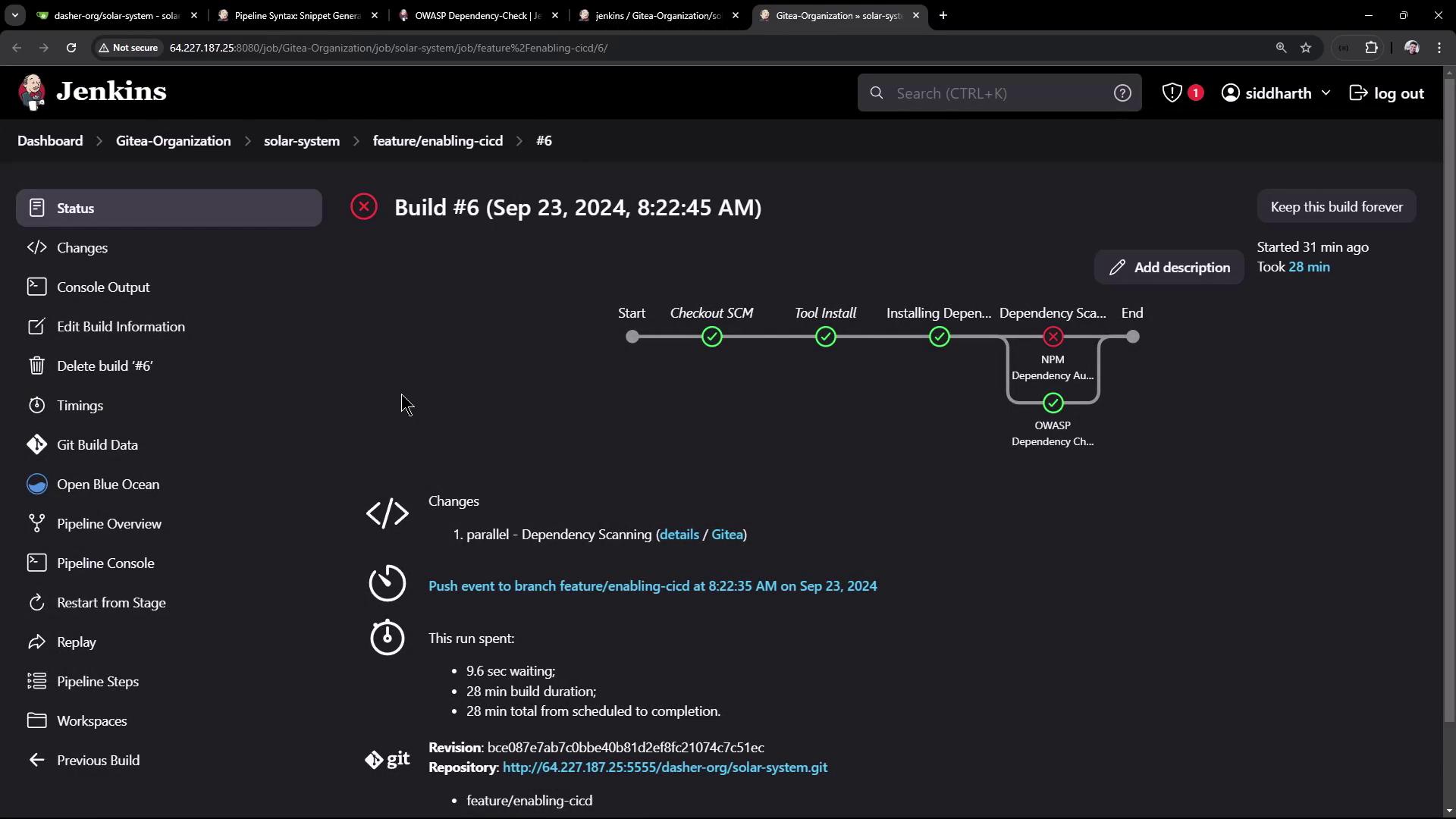Click the successful OWASP Dependency Check node
Viewport: 1456px width, 819px height.
pyautogui.click(x=1053, y=403)
